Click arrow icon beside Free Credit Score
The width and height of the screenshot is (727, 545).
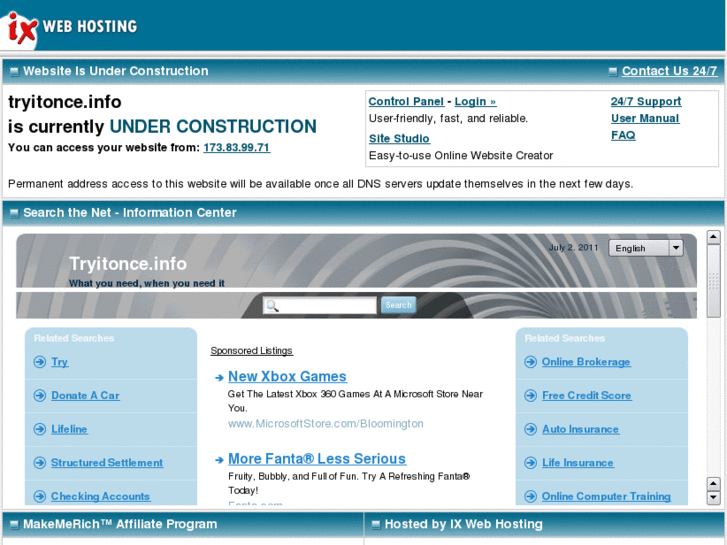pyautogui.click(x=530, y=396)
